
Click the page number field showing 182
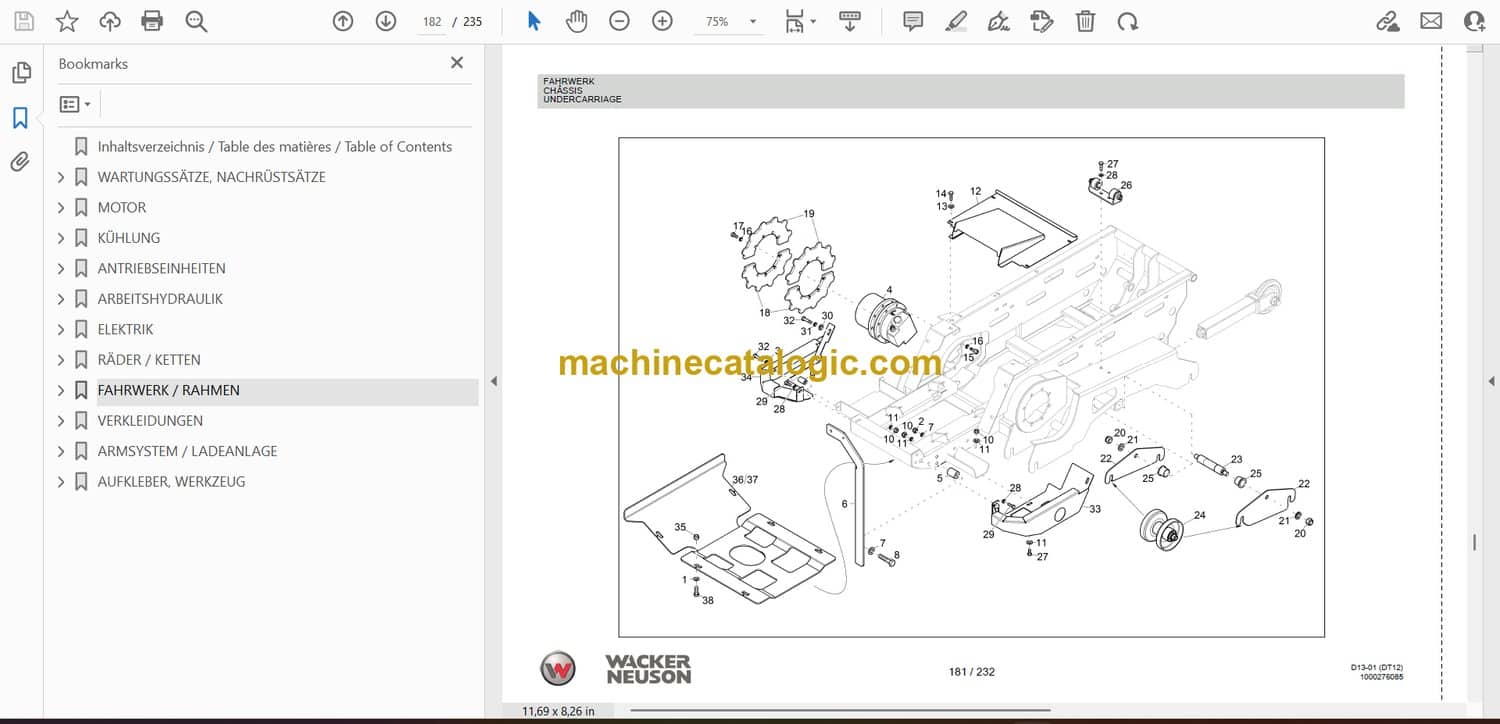point(432,21)
